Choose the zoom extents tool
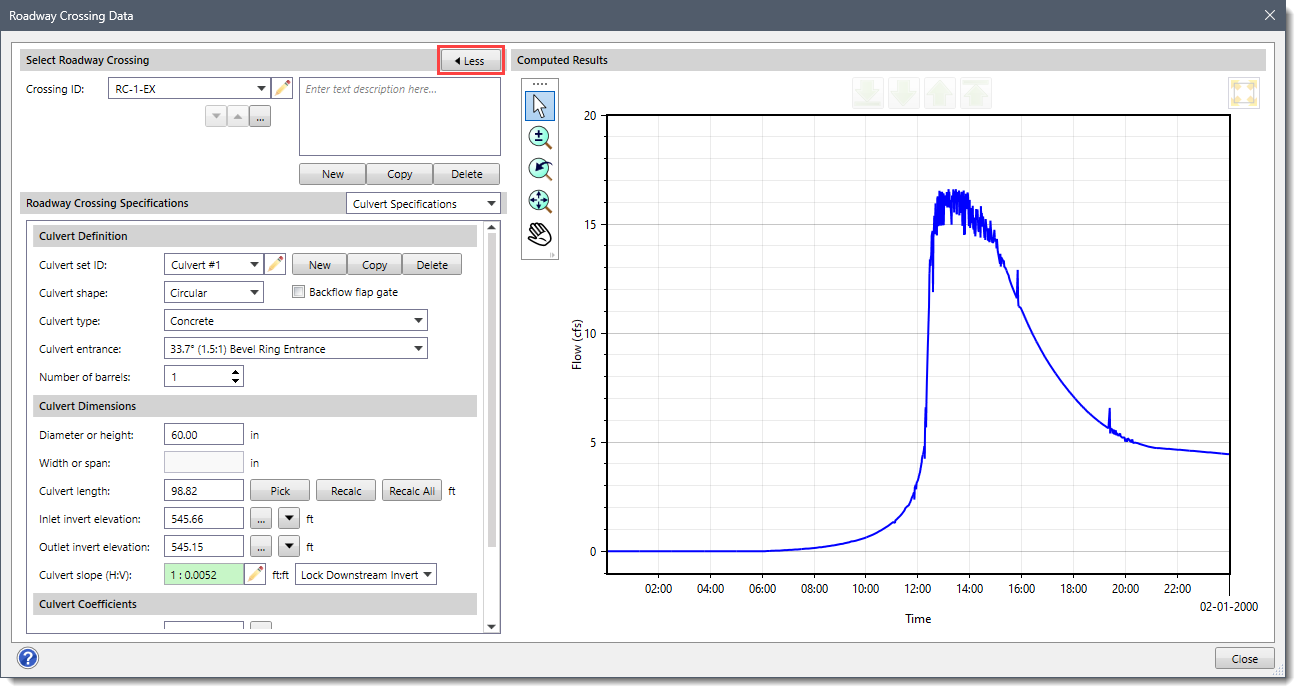1296x688 pixels. click(540, 201)
